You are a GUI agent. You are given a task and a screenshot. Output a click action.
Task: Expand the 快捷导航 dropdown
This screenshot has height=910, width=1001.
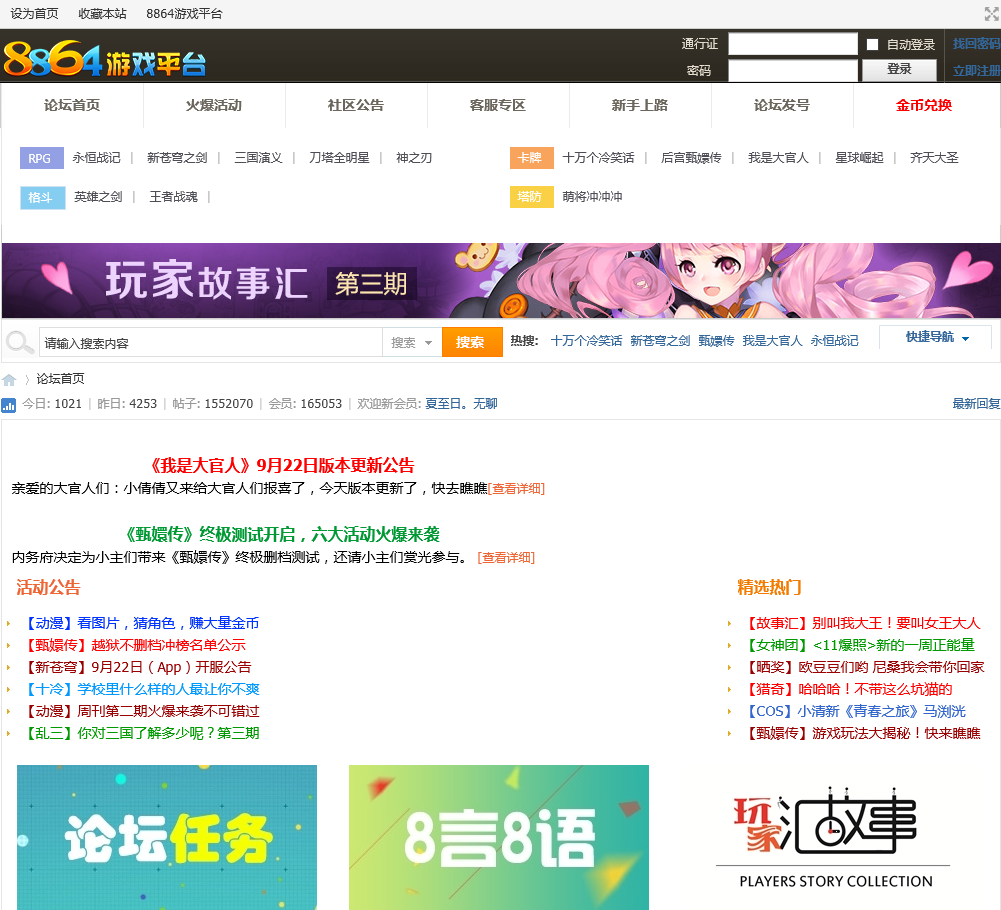tap(935, 337)
